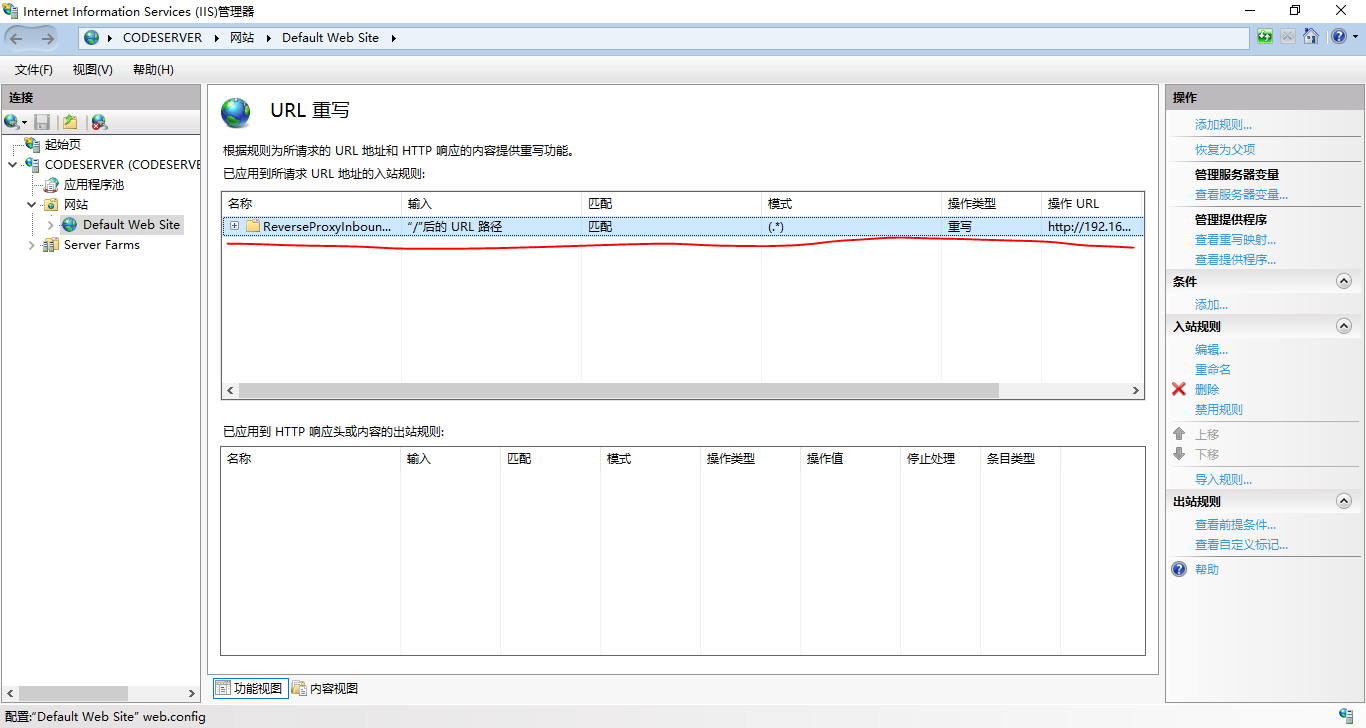Click the Up folder icon in Connections toolbar
This screenshot has height=728, width=1366.
(70, 122)
